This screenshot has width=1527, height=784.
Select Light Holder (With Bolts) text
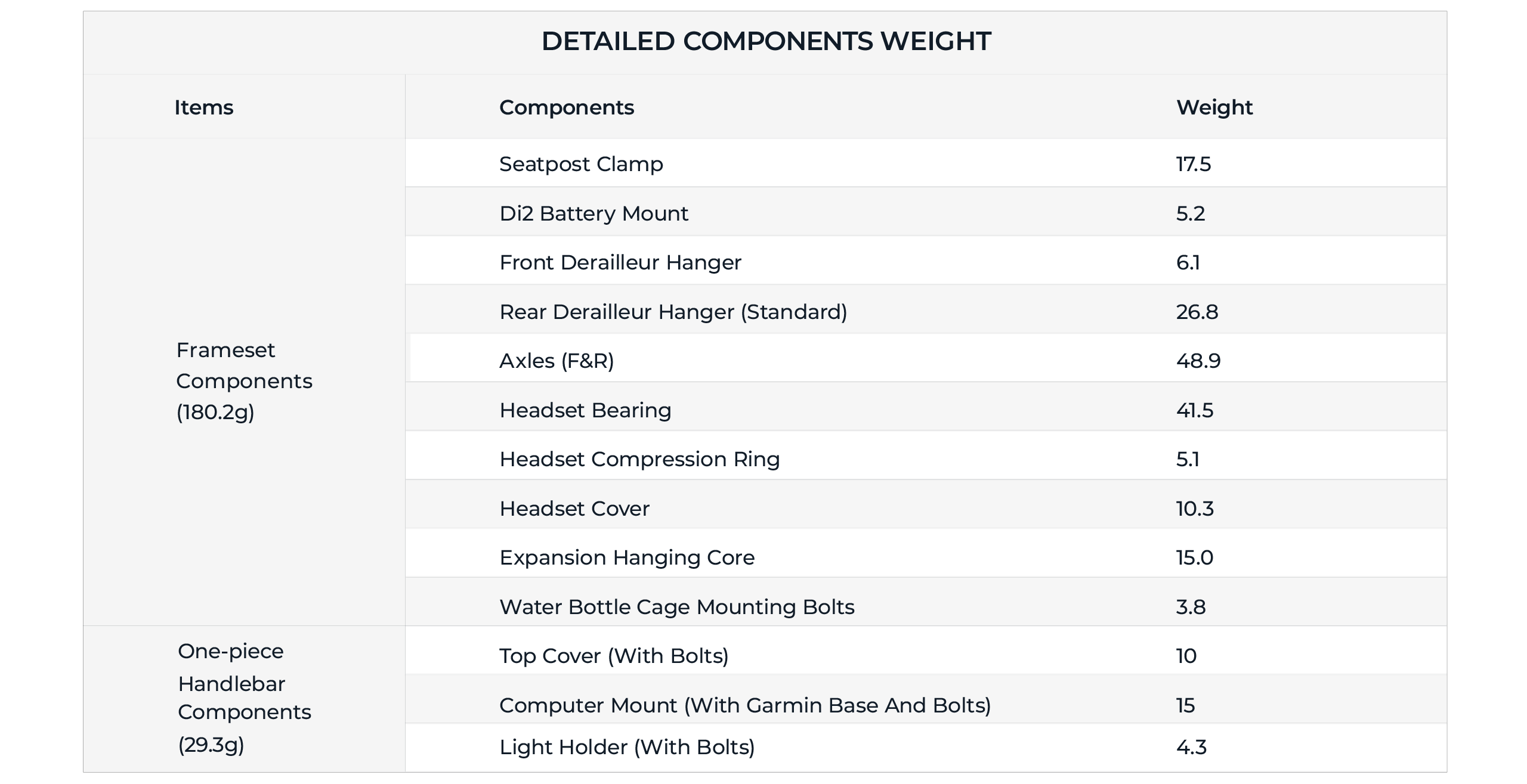[x=627, y=747]
